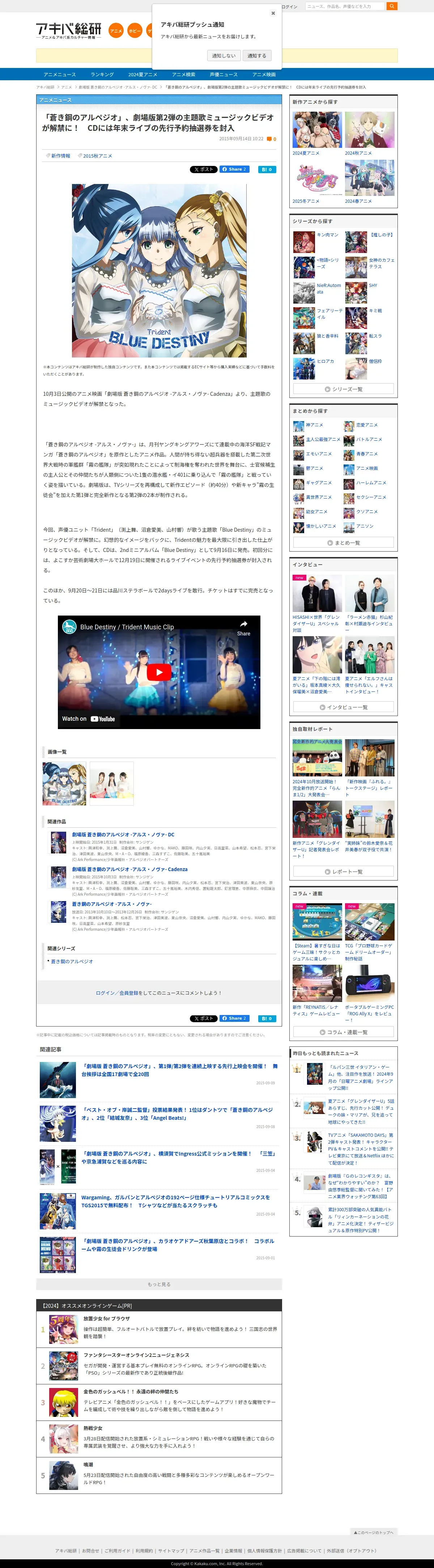Select ランキング in blue nav bar

point(102,74)
